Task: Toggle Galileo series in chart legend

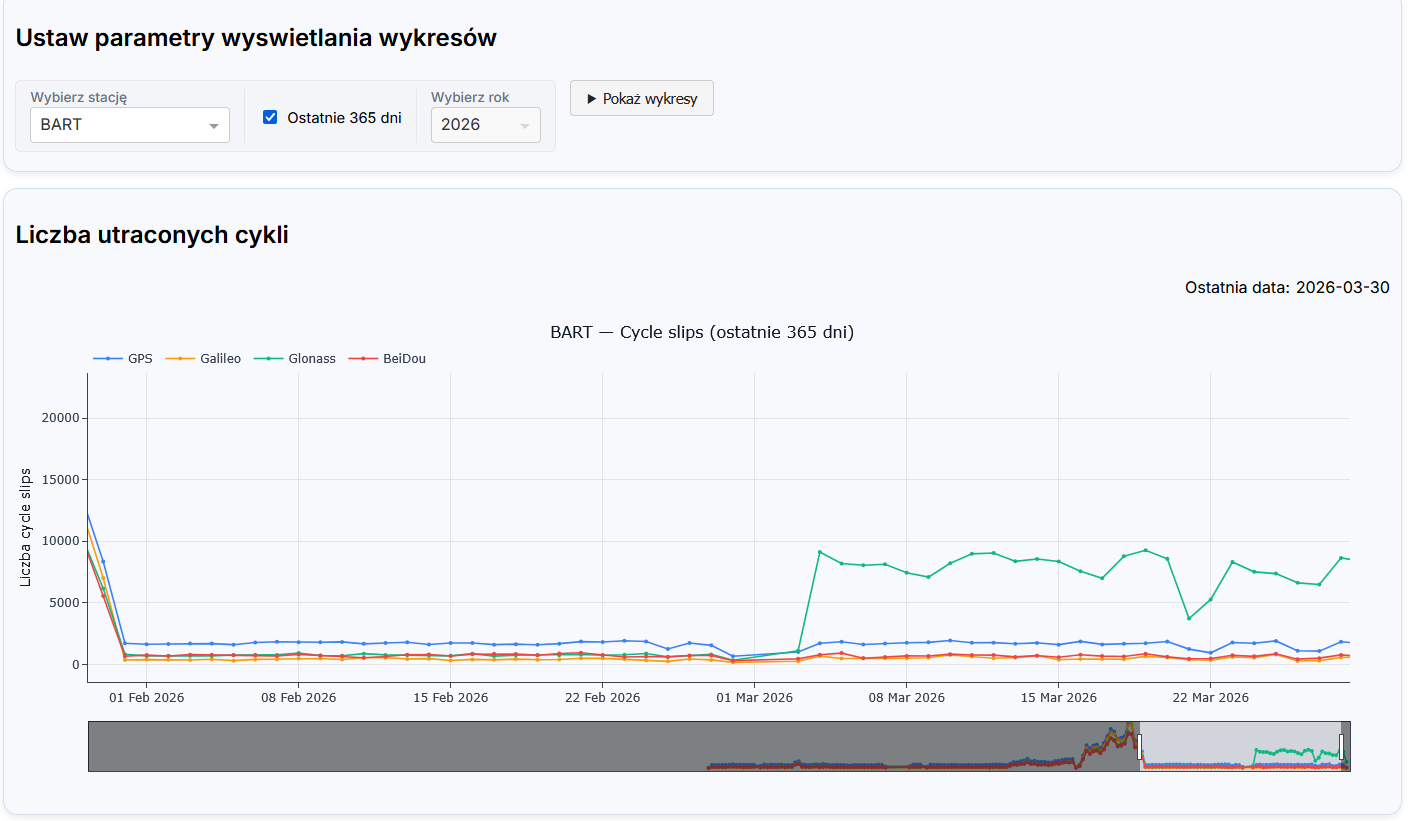Action: (x=204, y=358)
